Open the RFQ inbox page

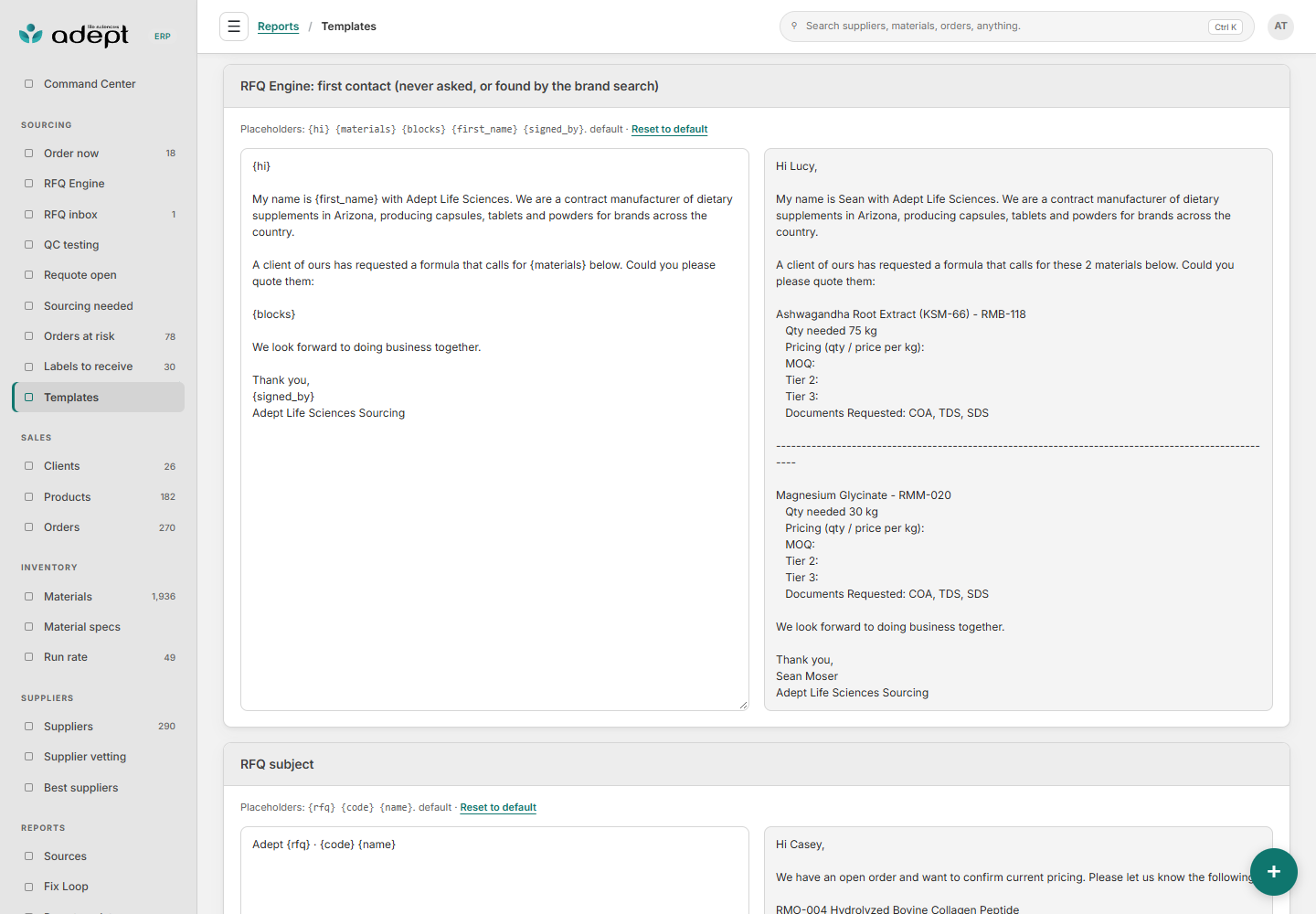coord(99,215)
